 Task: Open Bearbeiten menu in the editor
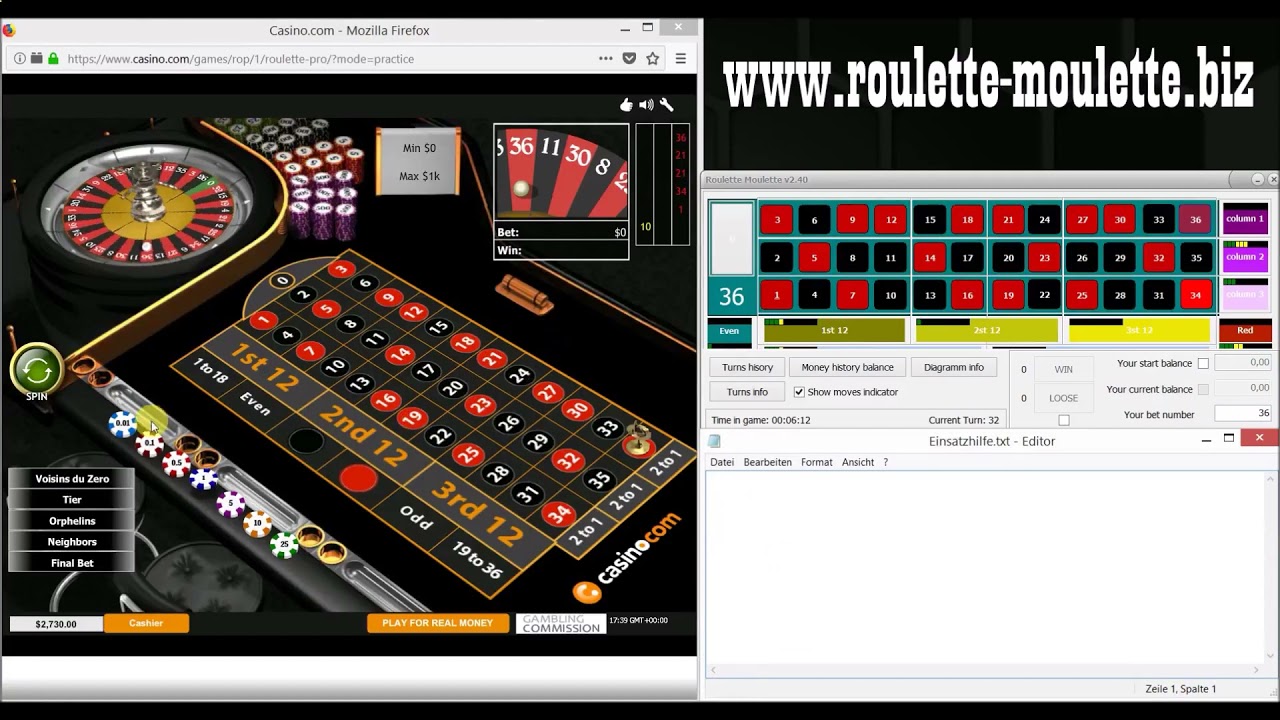(767, 462)
